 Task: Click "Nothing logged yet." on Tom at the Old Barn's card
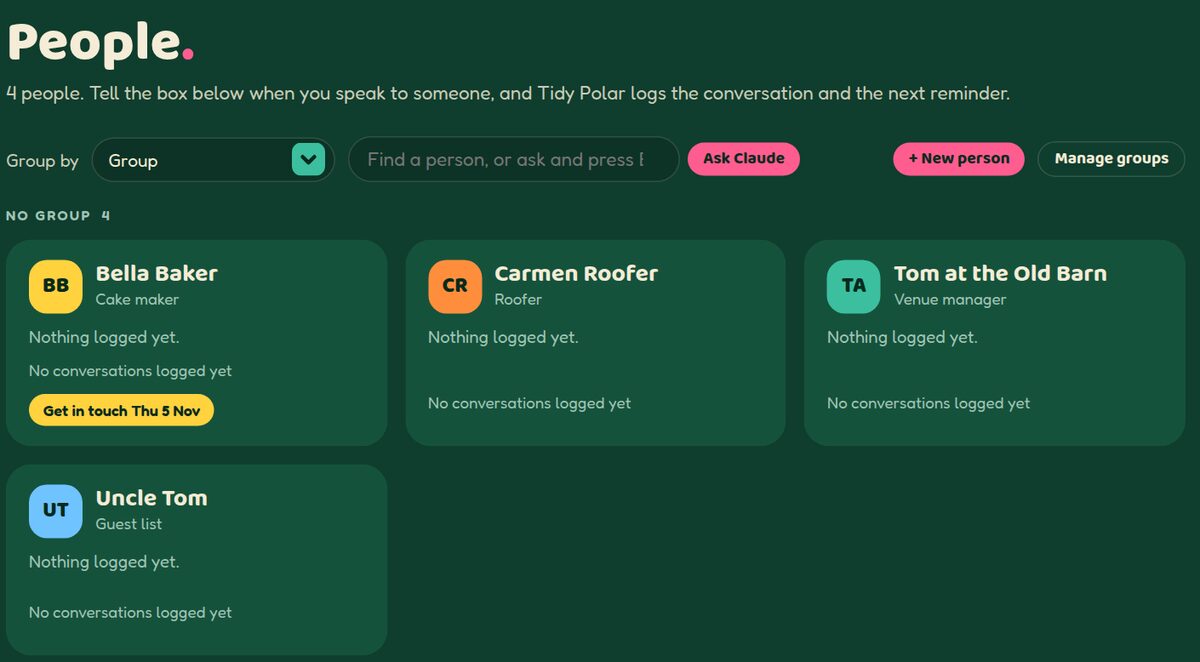point(902,338)
